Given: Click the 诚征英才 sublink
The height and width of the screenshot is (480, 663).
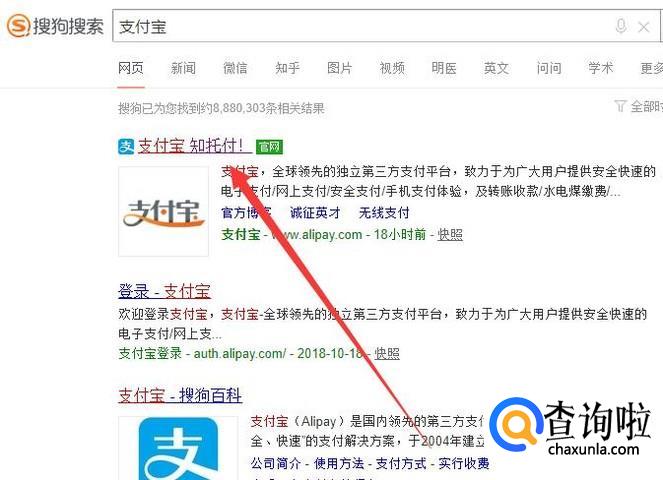Looking at the screenshot, I should click(315, 212).
